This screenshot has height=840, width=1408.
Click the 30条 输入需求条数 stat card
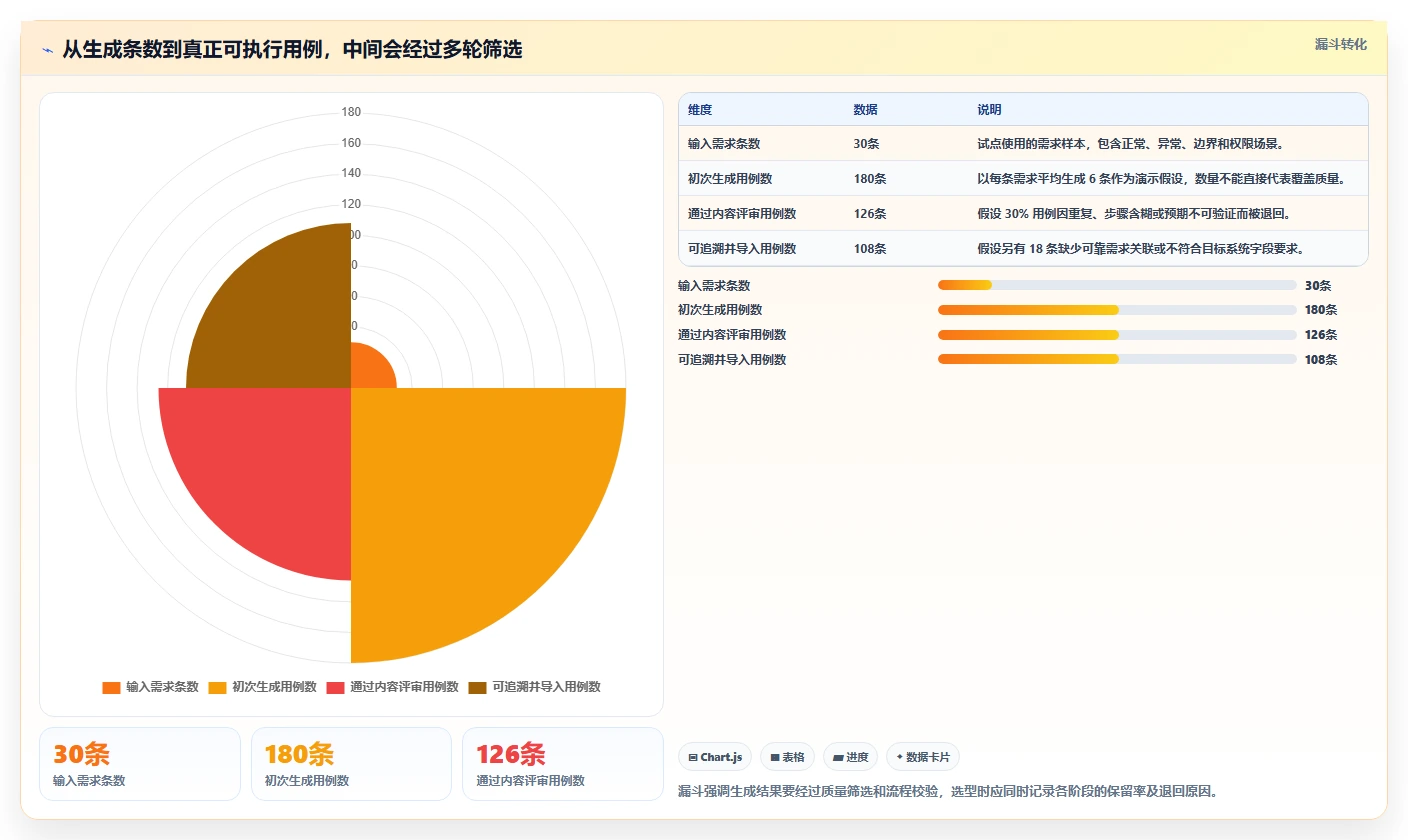[x=140, y=764]
